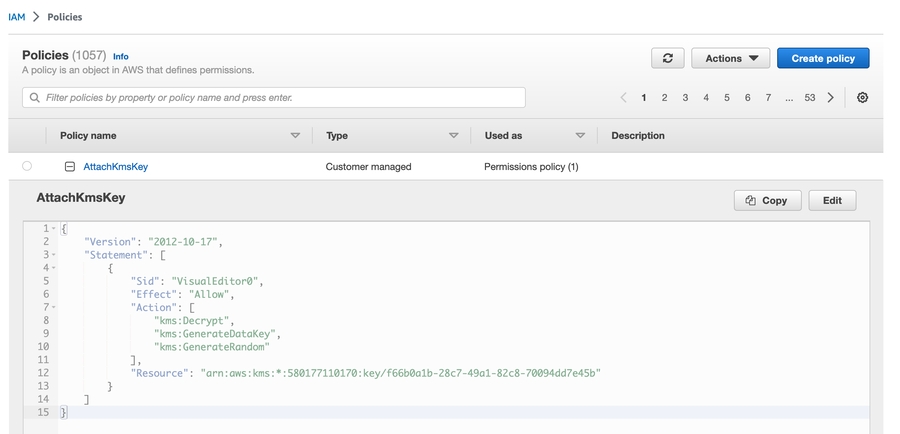Screen dimensions: 900x434
Task: Select the AttachKmsKey policy radio button
Action: [x=27, y=166]
